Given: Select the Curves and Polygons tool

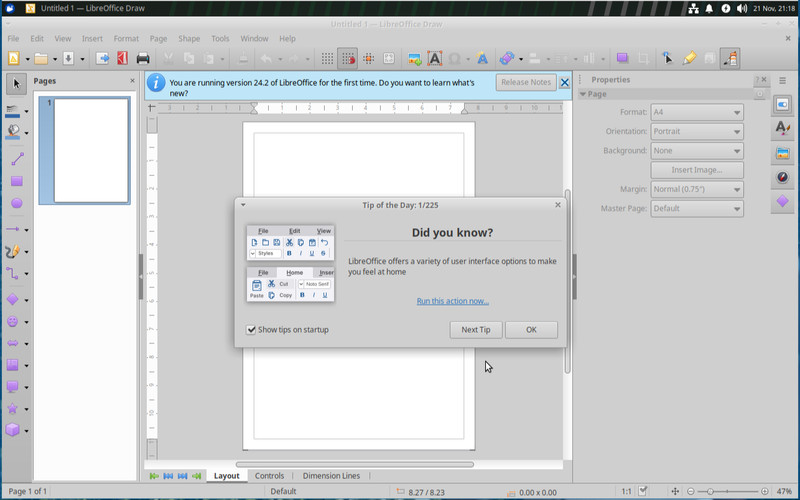Looking at the screenshot, I should click(13, 252).
